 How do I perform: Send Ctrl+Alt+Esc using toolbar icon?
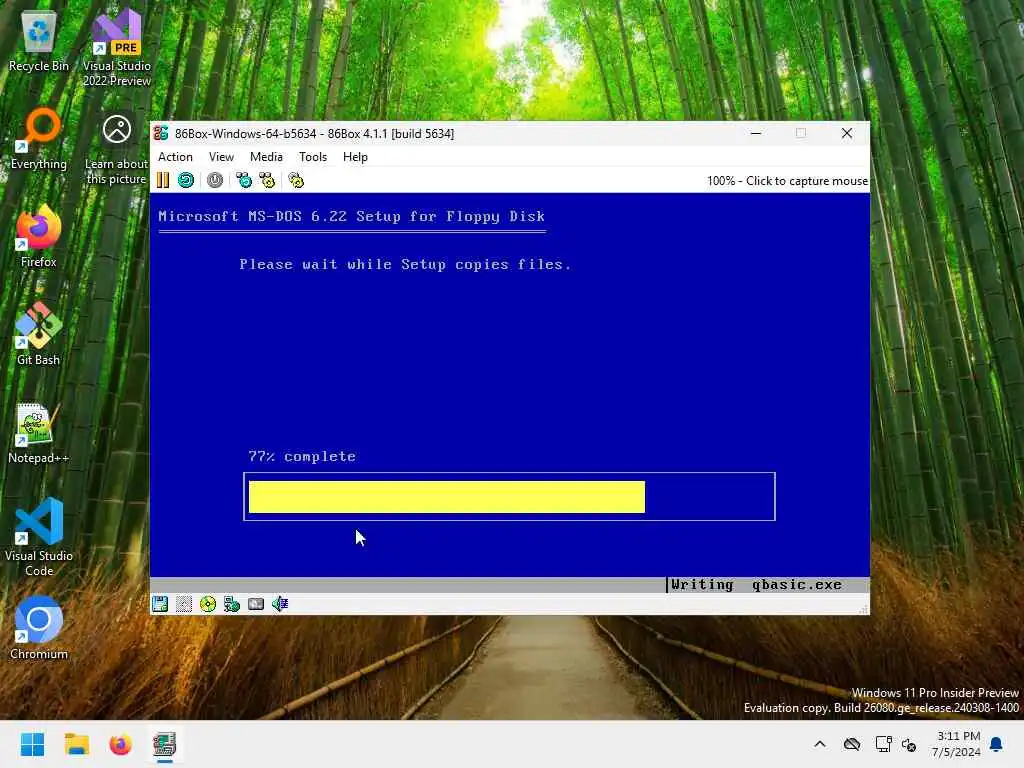tap(267, 180)
